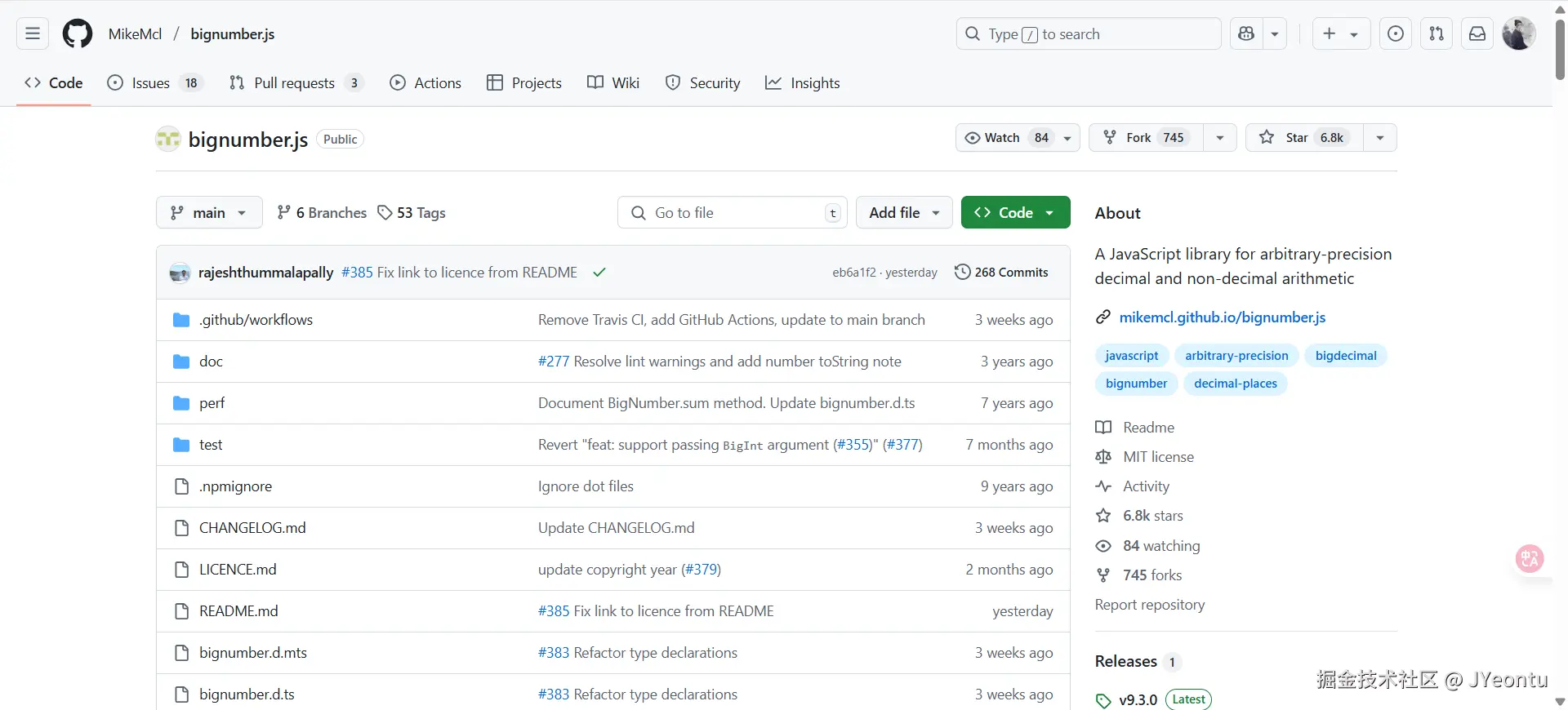Open the issues circle icon in header

[1396, 33]
